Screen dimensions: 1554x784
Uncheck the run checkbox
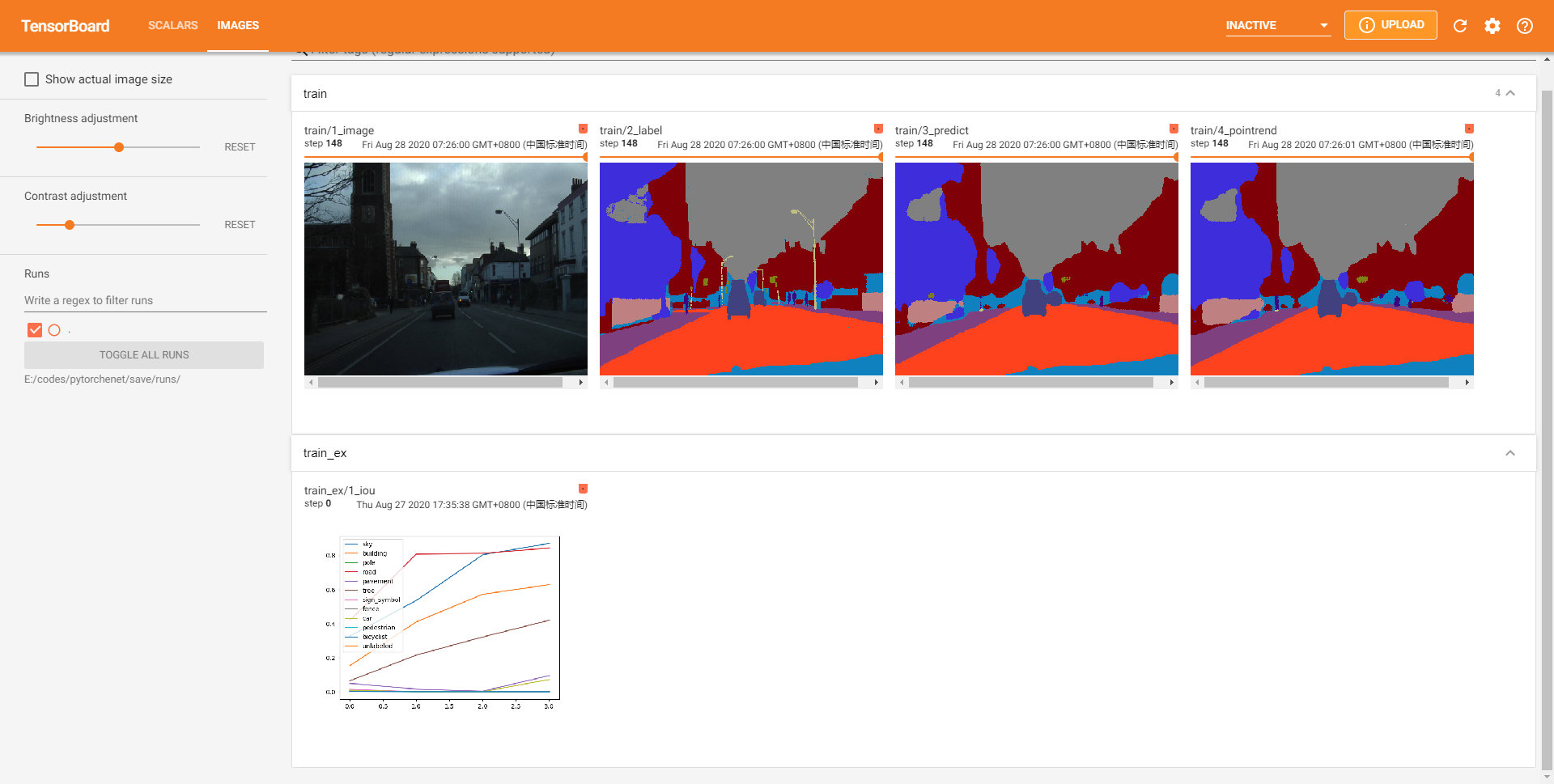pos(35,330)
